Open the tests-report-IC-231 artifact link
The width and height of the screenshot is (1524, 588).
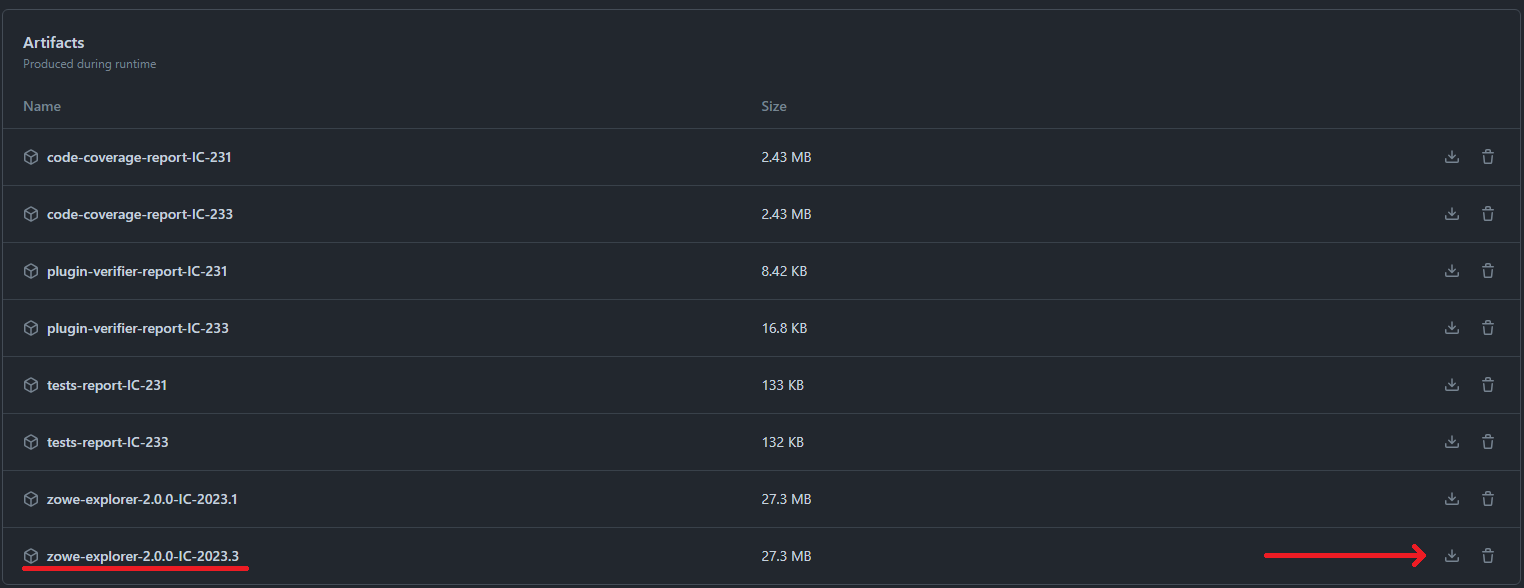pyautogui.click(x=107, y=385)
